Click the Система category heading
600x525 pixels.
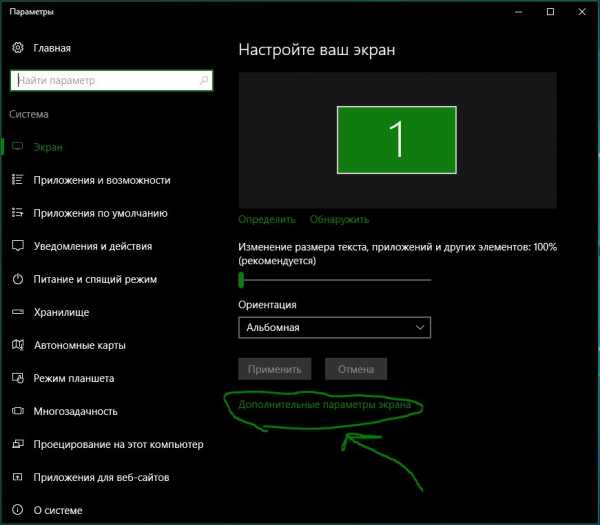pos(29,114)
